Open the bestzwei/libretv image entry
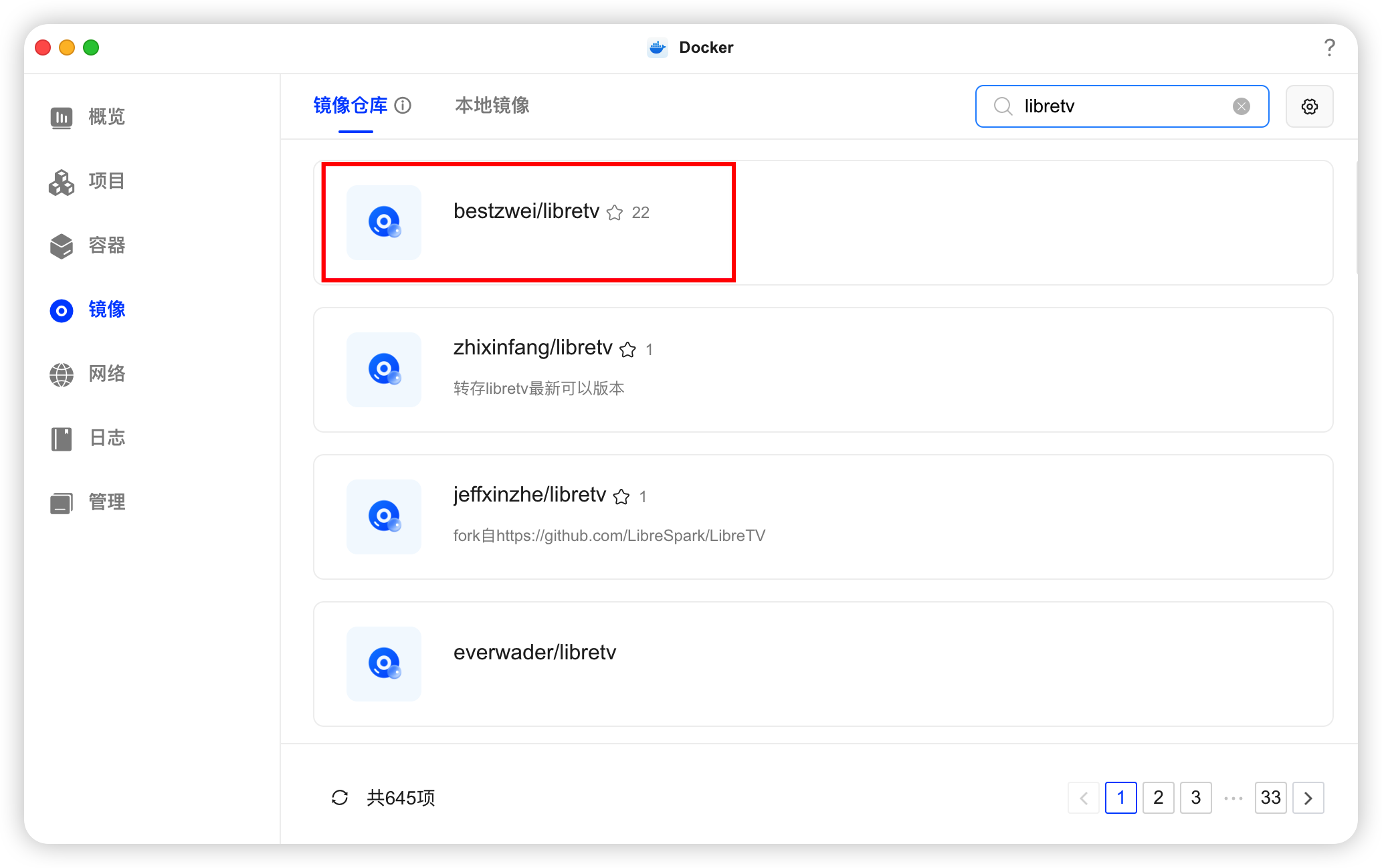Image resolution: width=1382 pixels, height=868 pixels. tap(526, 211)
